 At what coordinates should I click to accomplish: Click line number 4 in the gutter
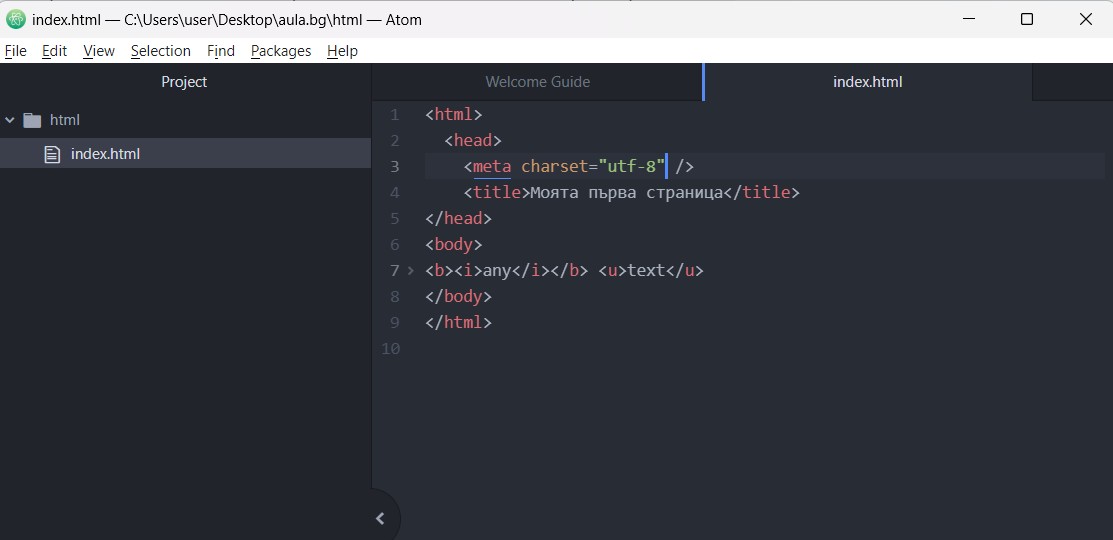tap(395, 192)
